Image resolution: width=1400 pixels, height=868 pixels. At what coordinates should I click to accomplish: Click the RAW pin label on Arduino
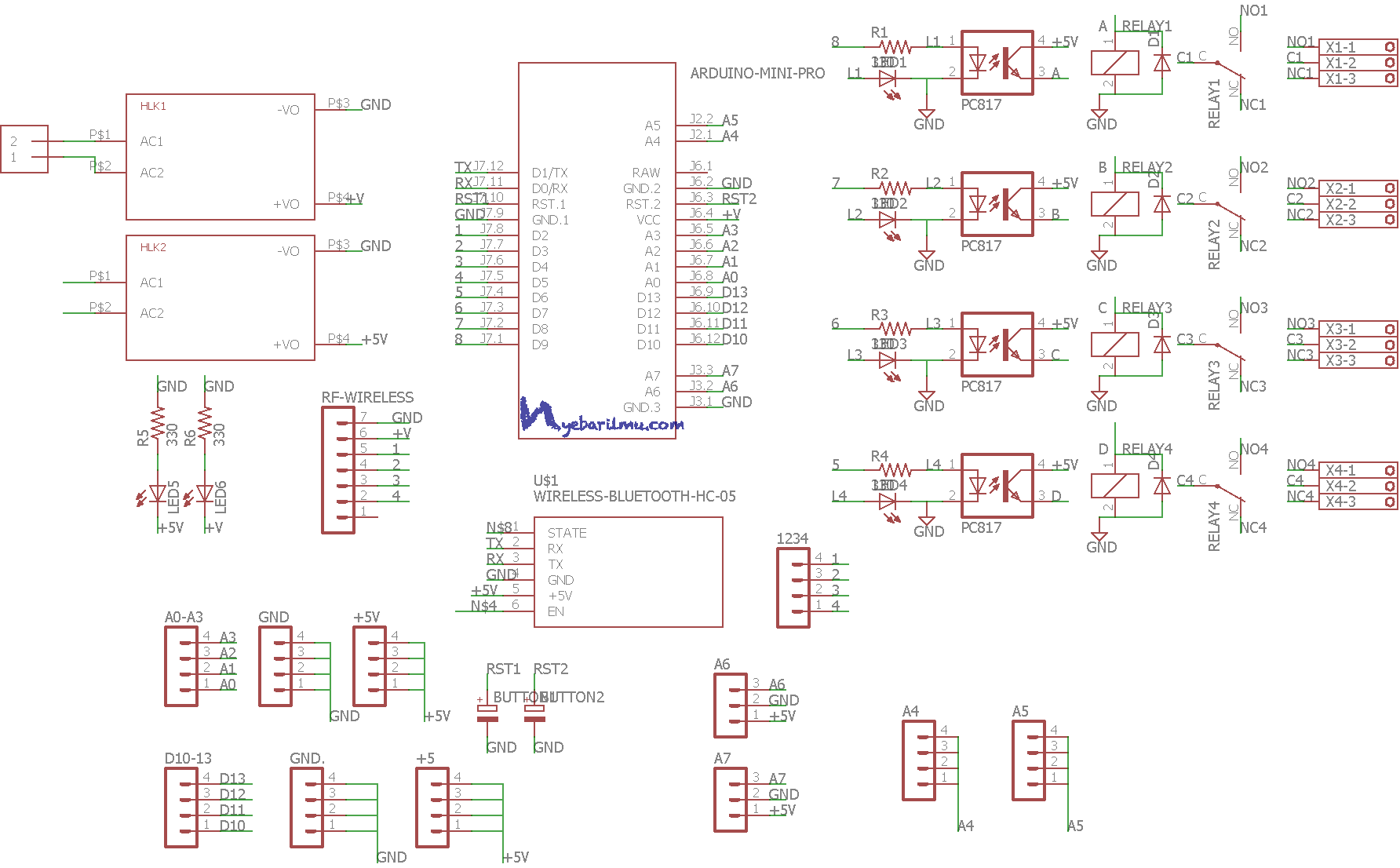646,173
